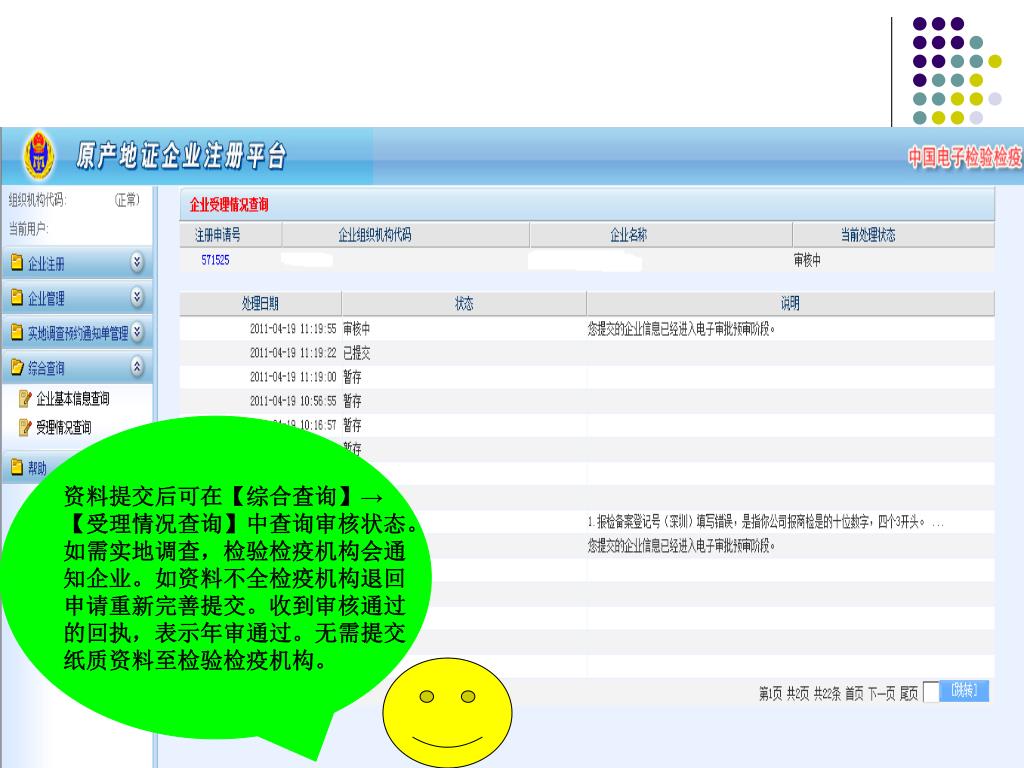Screen dimensions: 1024x768
Task: Click the 实地调查预约通知单管理 folder icon
Action: point(17,333)
